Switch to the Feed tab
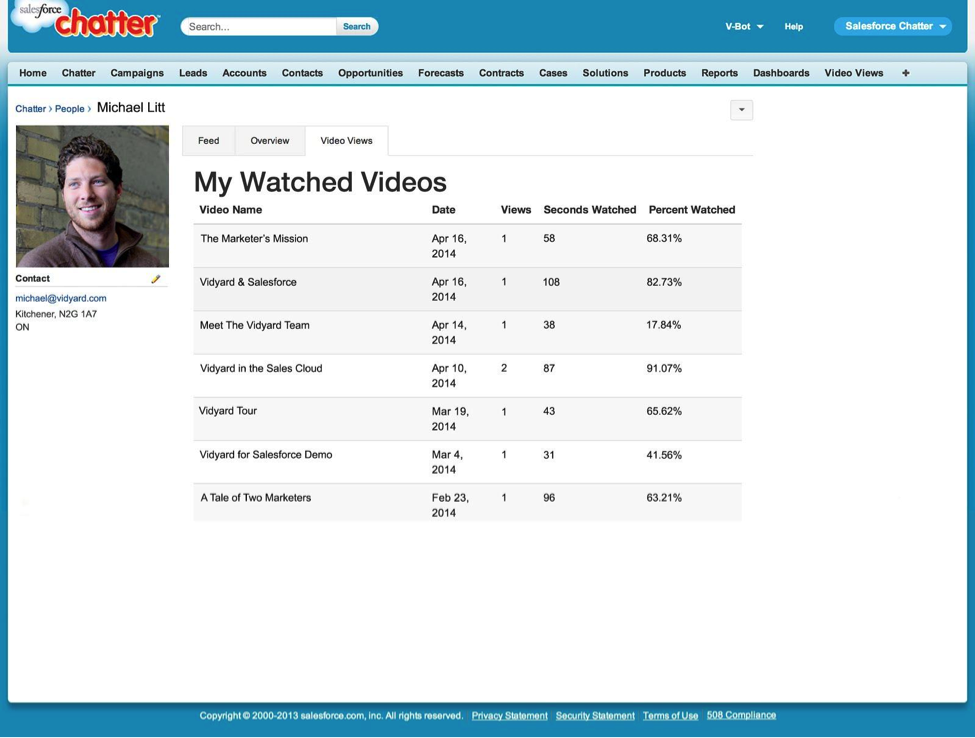This screenshot has width=975, height=738. click(x=208, y=141)
